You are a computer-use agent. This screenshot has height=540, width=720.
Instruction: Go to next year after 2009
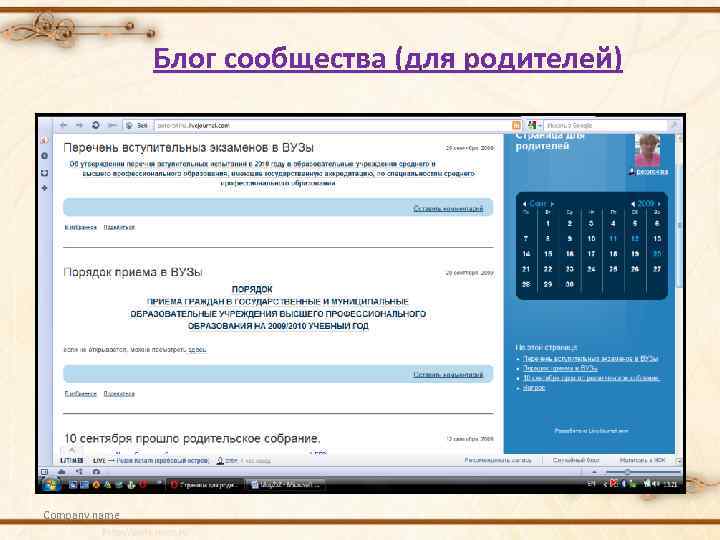click(x=659, y=203)
